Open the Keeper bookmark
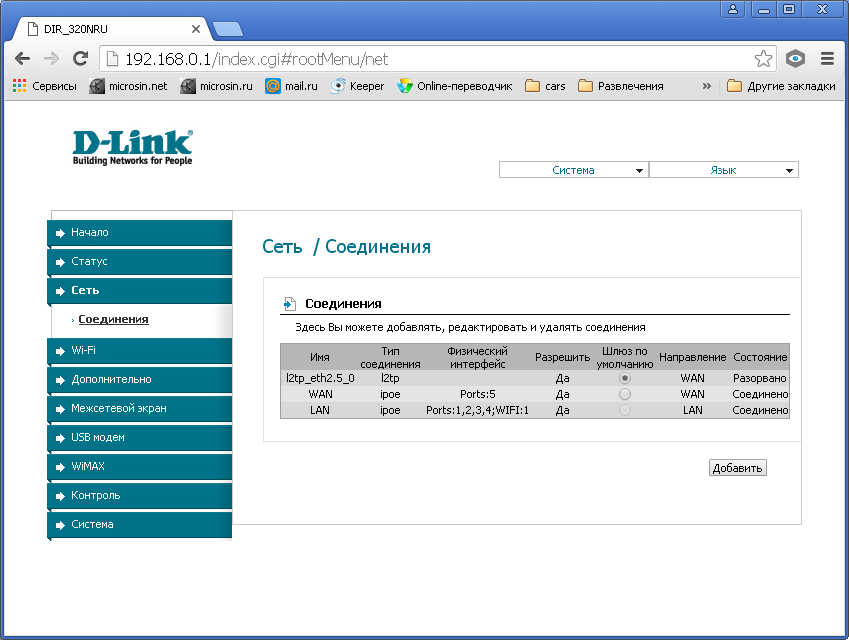Screen dimensions: 849x640 357,86
